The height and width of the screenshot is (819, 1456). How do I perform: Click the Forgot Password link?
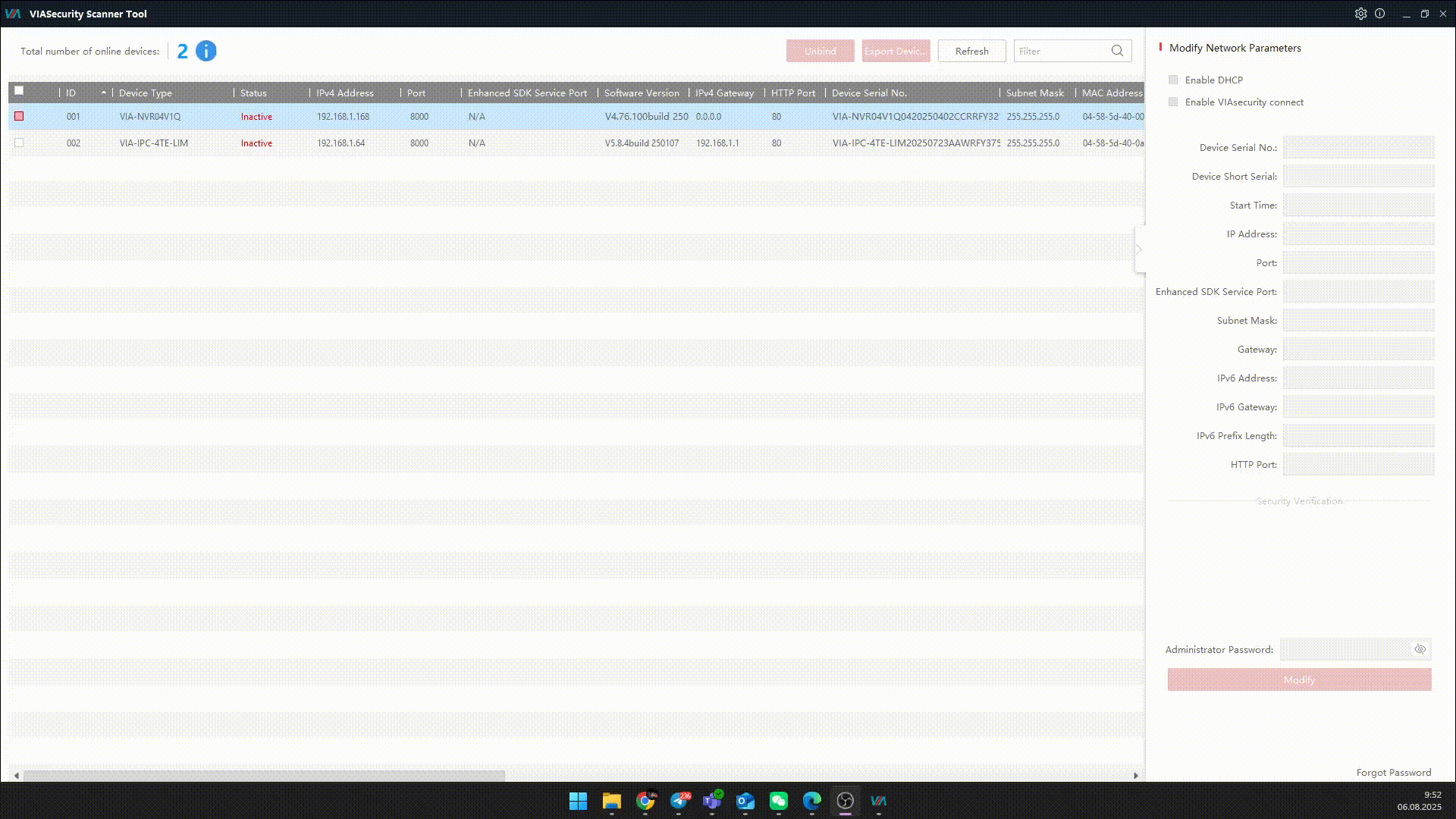(x=1393, y=772)
